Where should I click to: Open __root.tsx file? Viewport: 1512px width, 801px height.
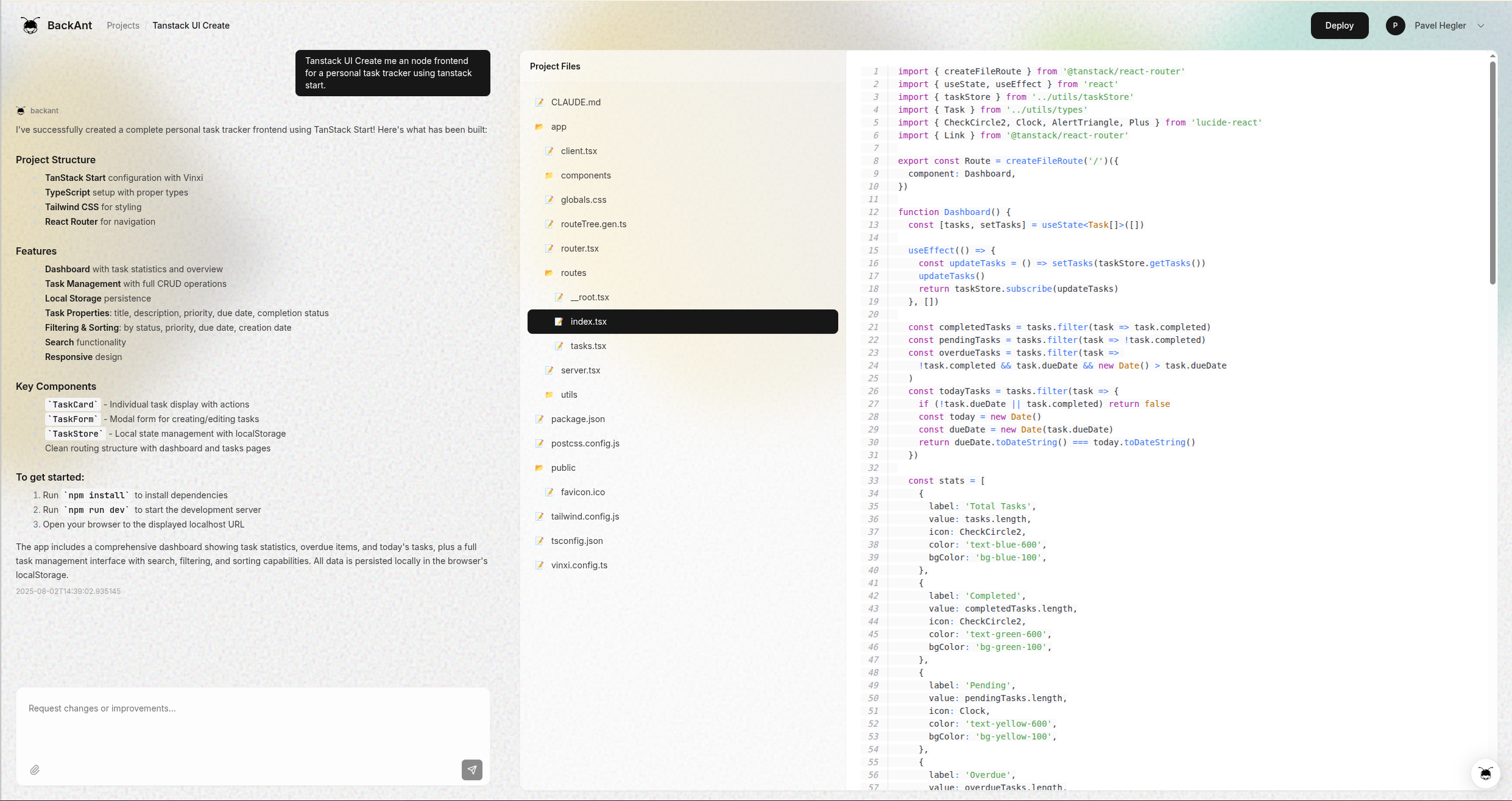pos(682,297)
